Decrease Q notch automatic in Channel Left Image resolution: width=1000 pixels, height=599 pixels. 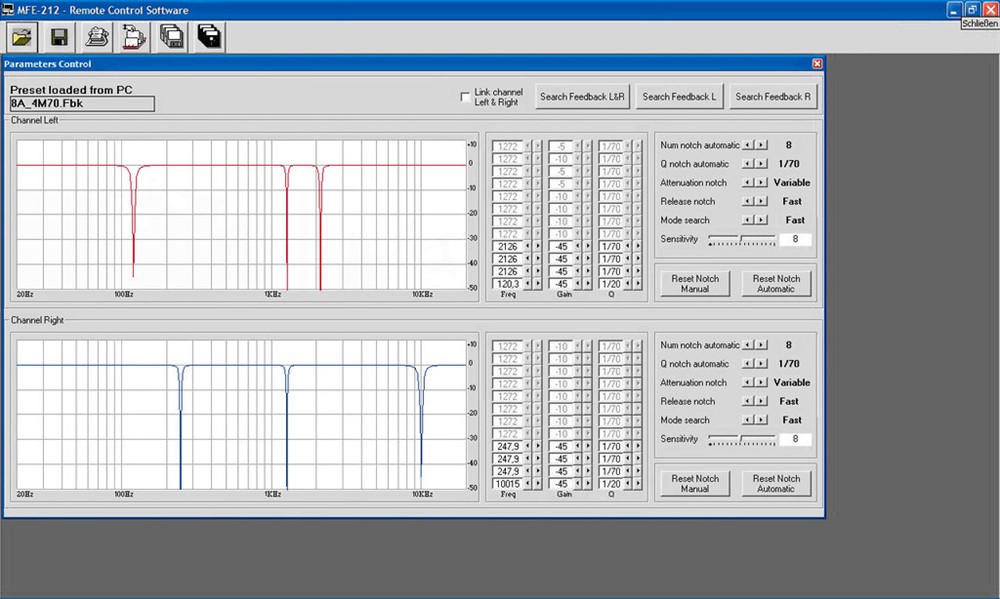click(749, 164)
